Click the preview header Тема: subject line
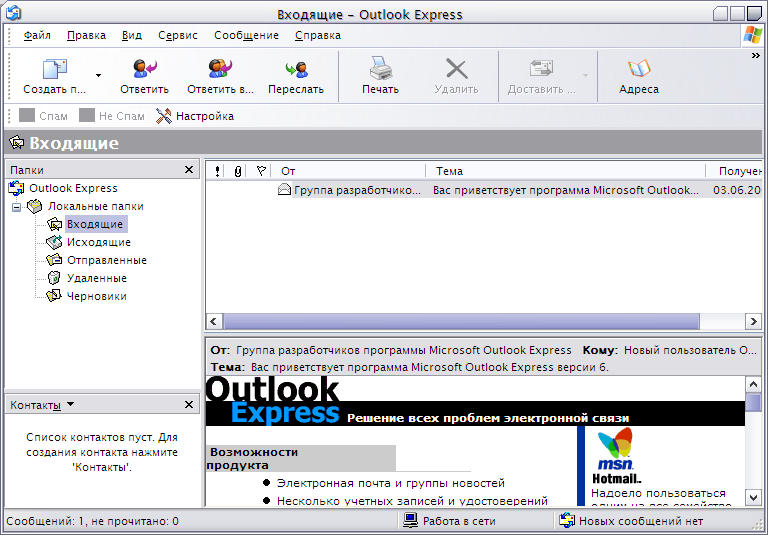The height and width of the screenshot is (535, 768). 409,367
